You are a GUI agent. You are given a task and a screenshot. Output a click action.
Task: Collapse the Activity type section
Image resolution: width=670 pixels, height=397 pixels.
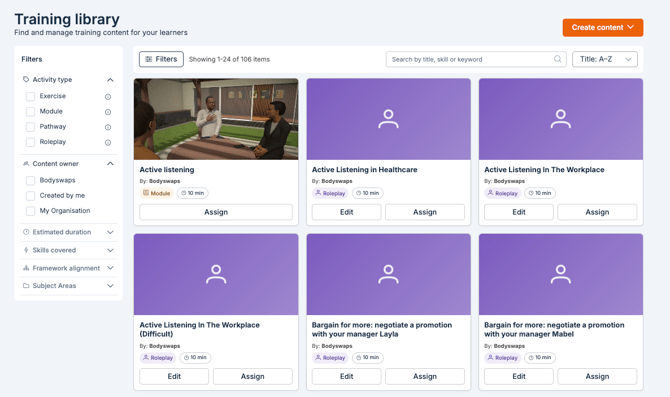(110, 80)
